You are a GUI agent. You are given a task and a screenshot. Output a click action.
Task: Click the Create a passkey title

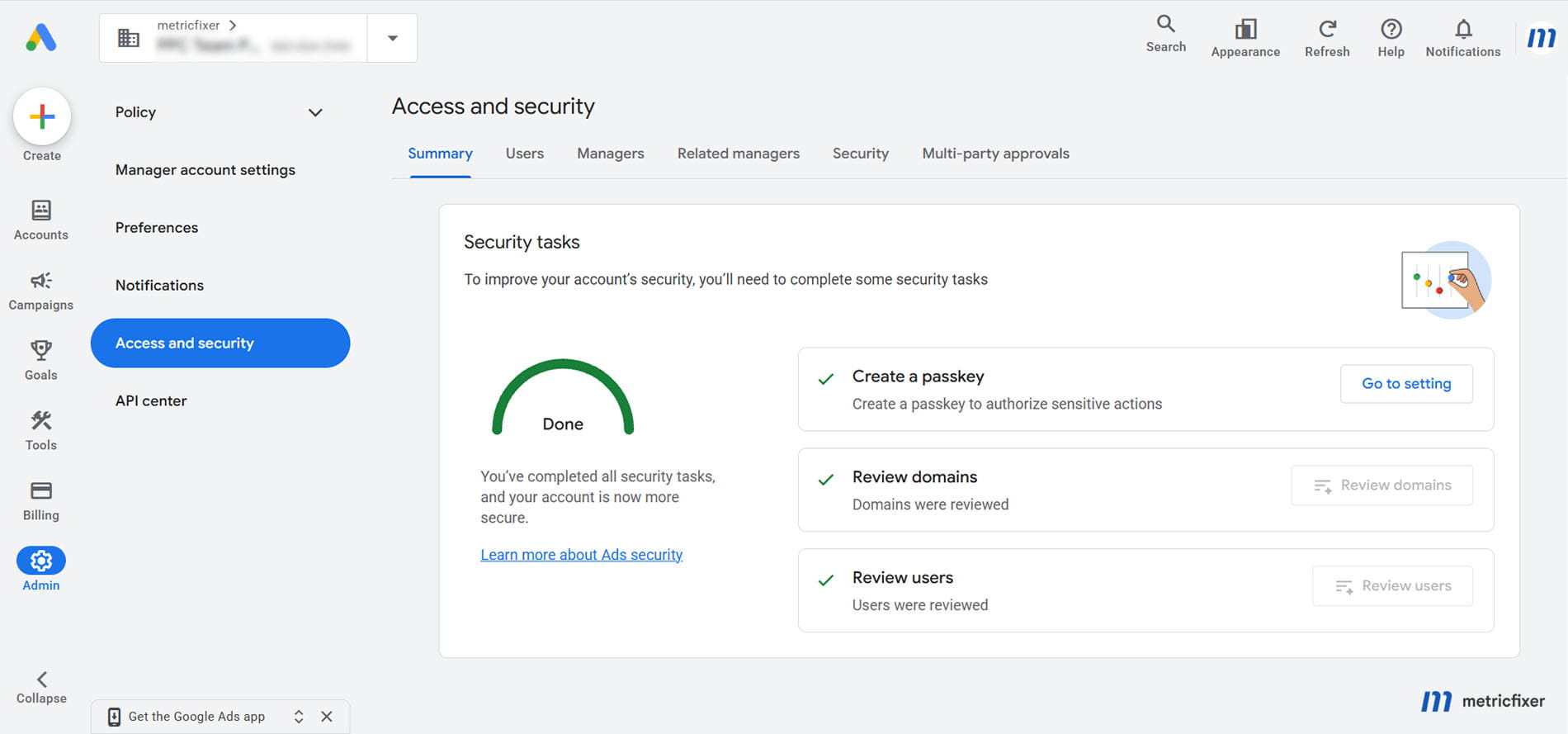click(918, 376)
